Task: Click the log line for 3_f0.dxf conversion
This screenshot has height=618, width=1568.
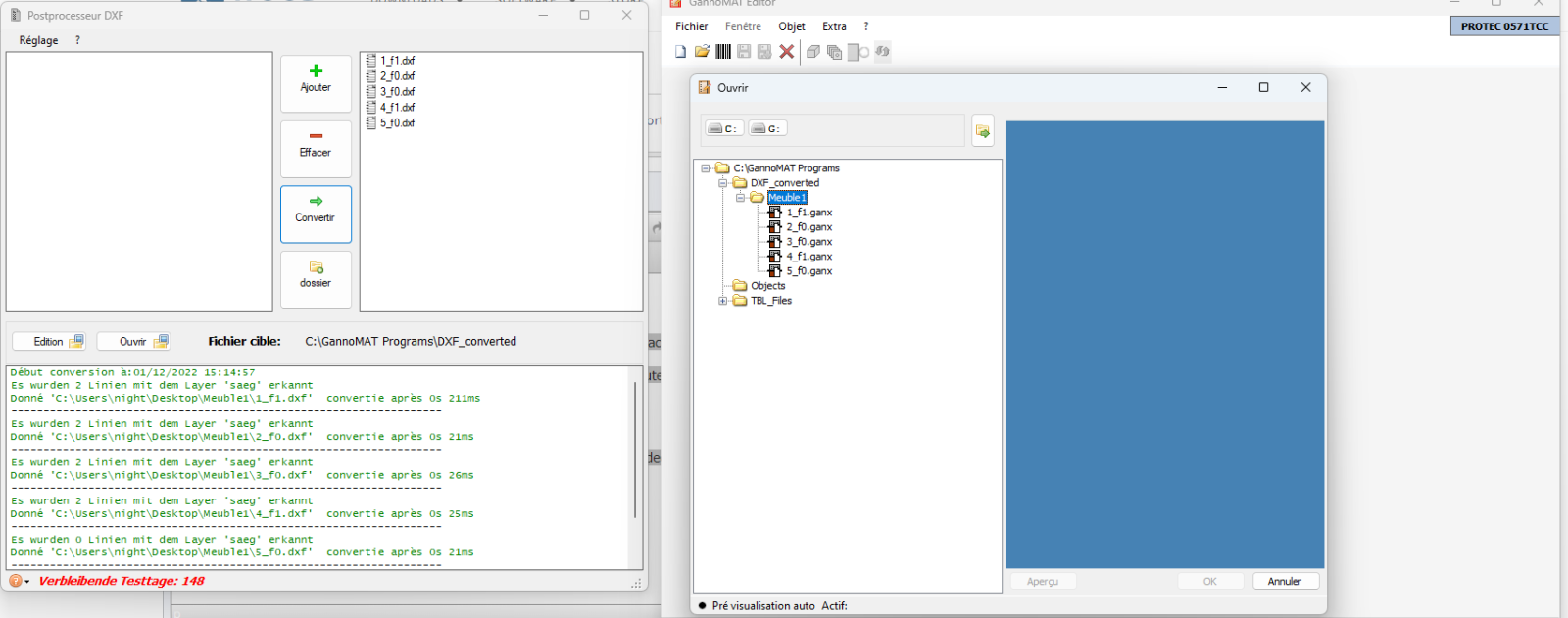Action: tap(242, 475)
